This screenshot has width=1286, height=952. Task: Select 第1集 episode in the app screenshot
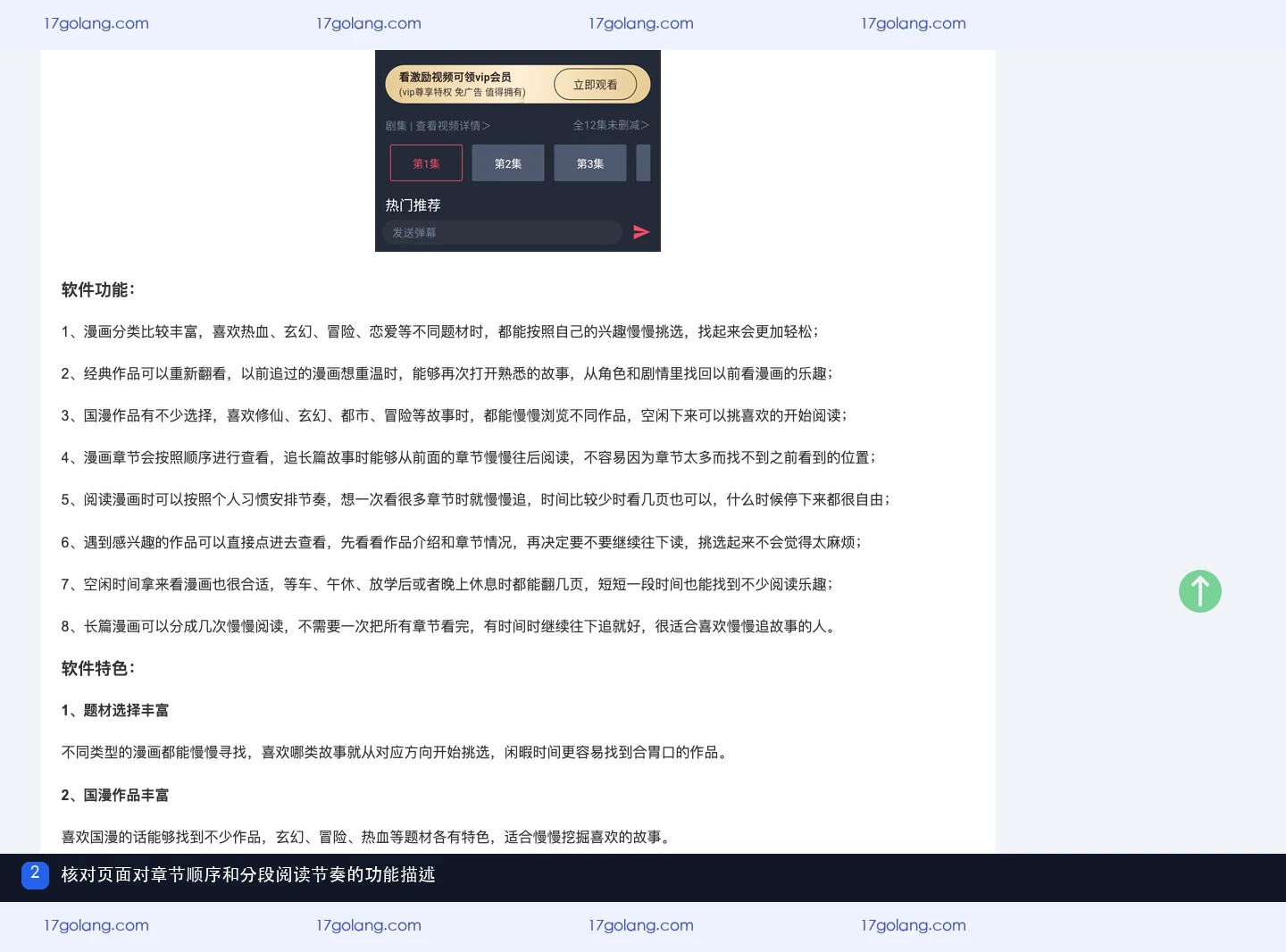tap(426, 163)
